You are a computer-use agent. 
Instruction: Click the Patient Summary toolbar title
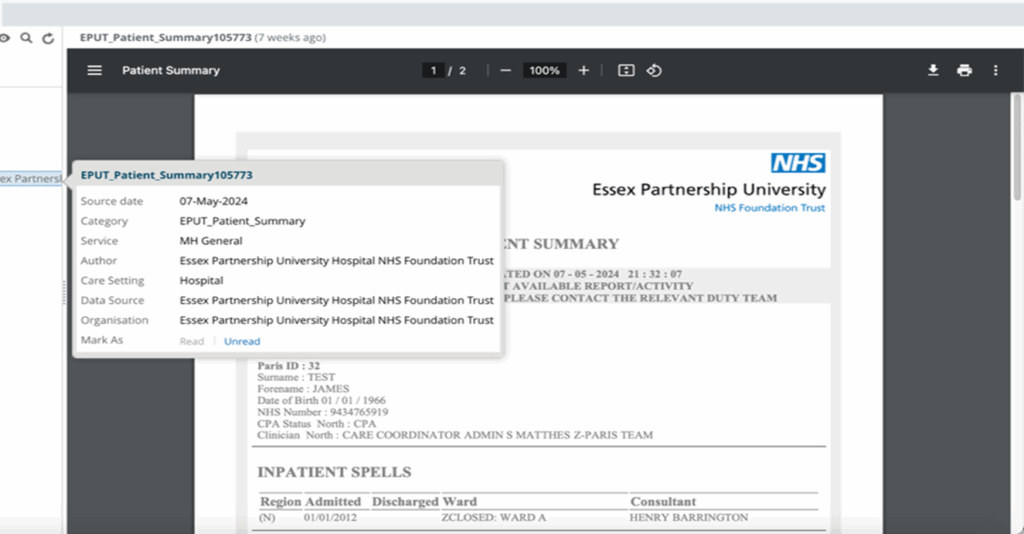[170, 70]
